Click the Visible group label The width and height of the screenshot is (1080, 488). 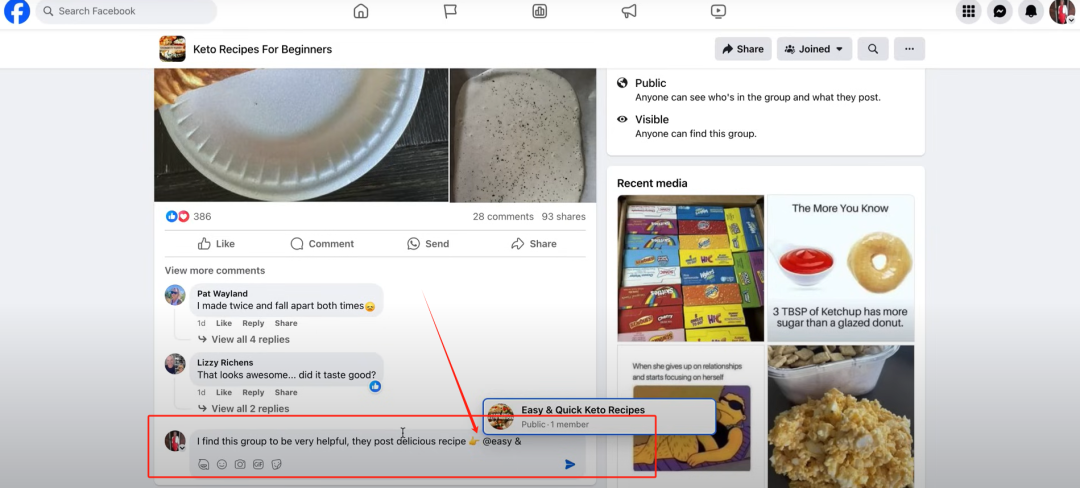[652, 120]
